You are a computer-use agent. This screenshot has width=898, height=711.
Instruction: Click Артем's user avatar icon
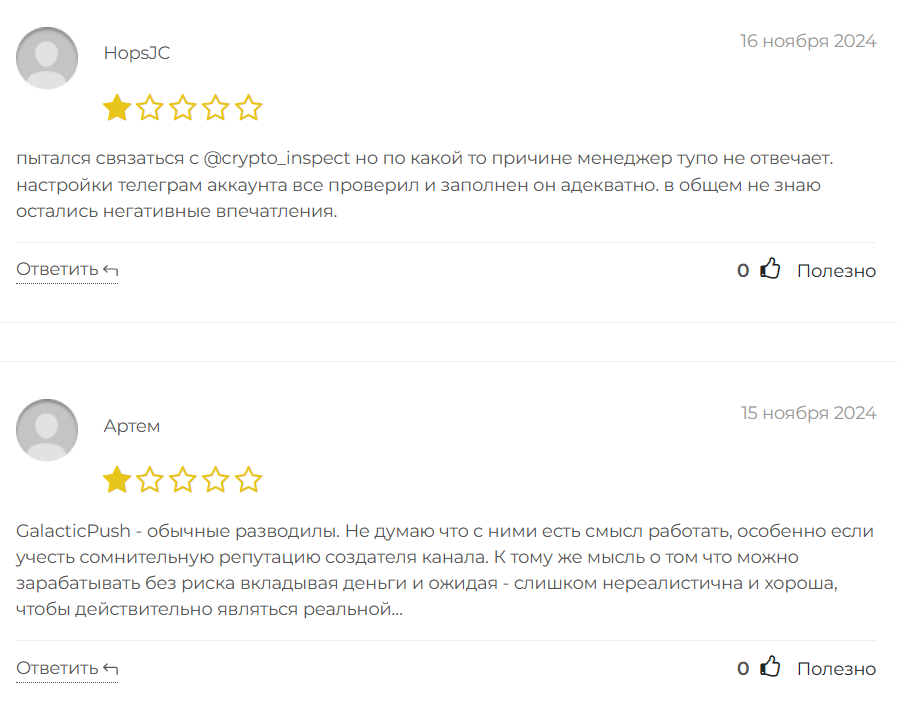47,430
